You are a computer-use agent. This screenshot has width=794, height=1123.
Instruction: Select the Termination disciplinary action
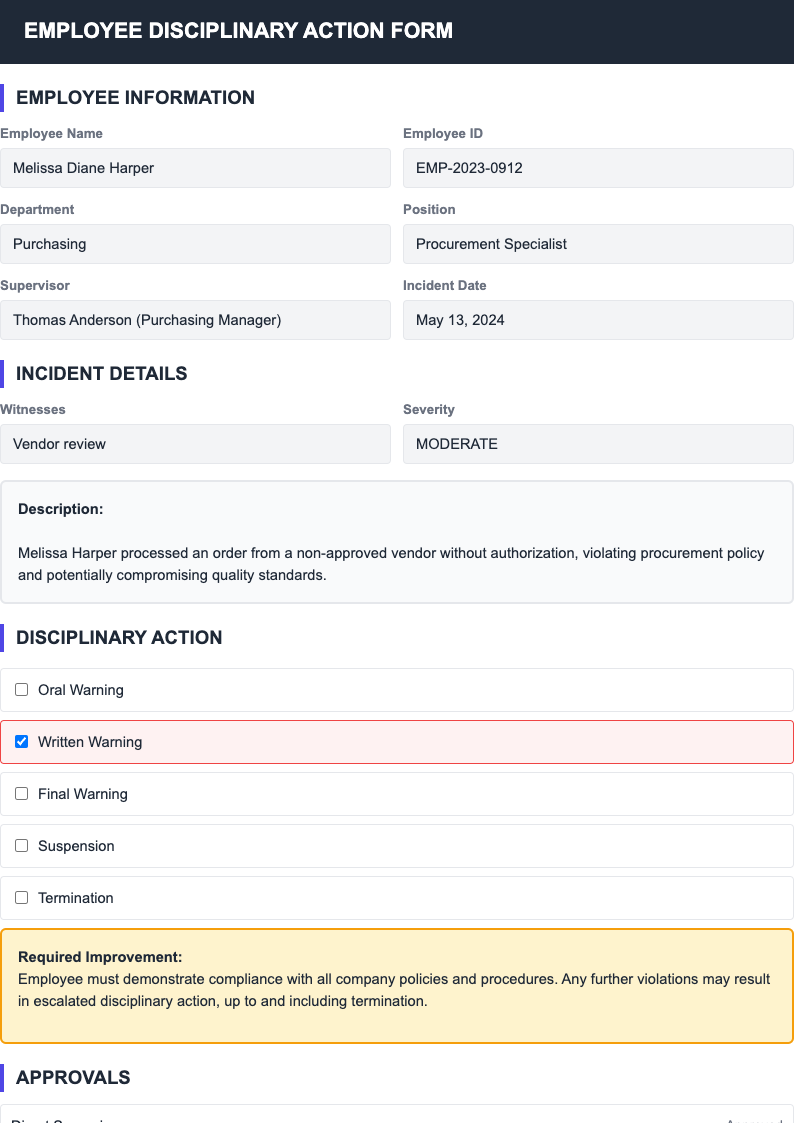point(21,897)
